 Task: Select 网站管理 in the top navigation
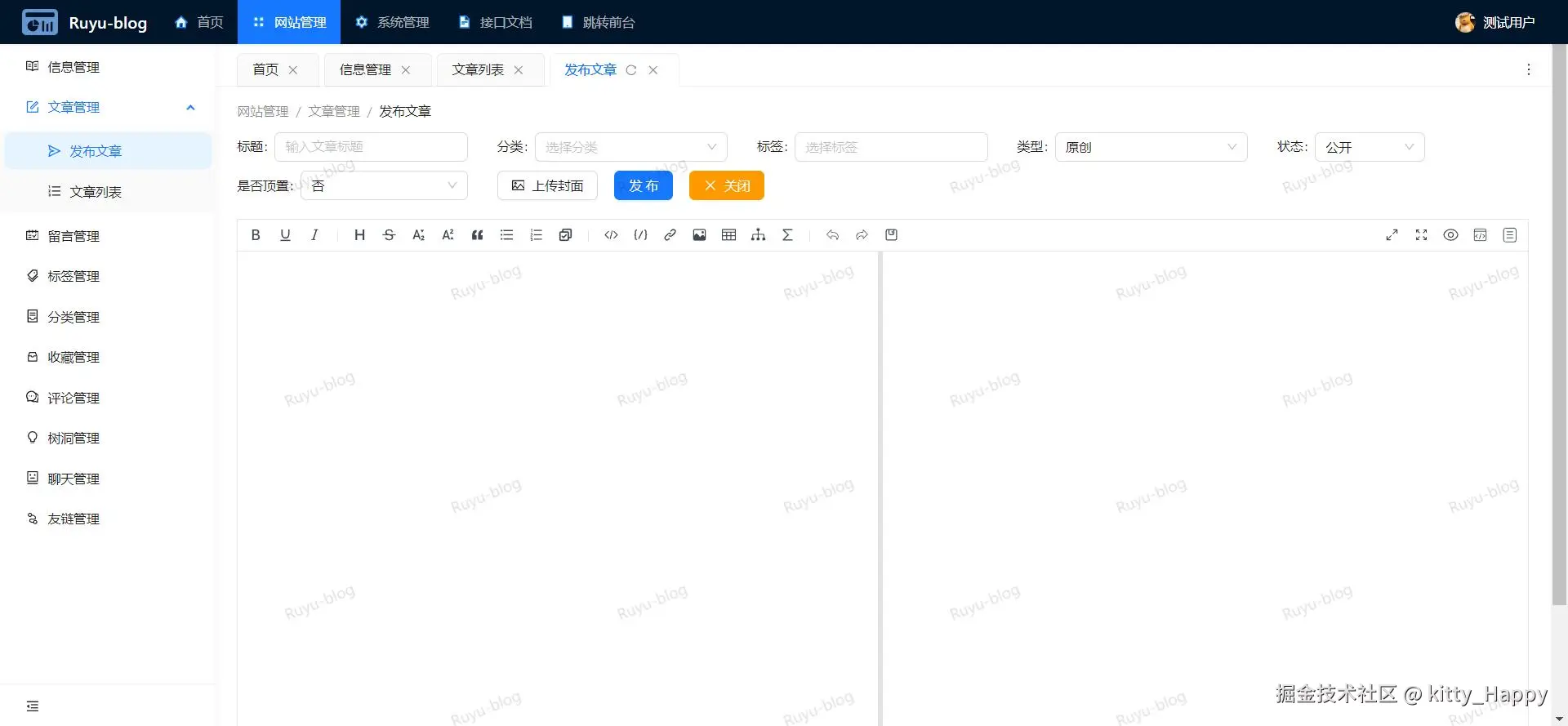tap(289, 22)
